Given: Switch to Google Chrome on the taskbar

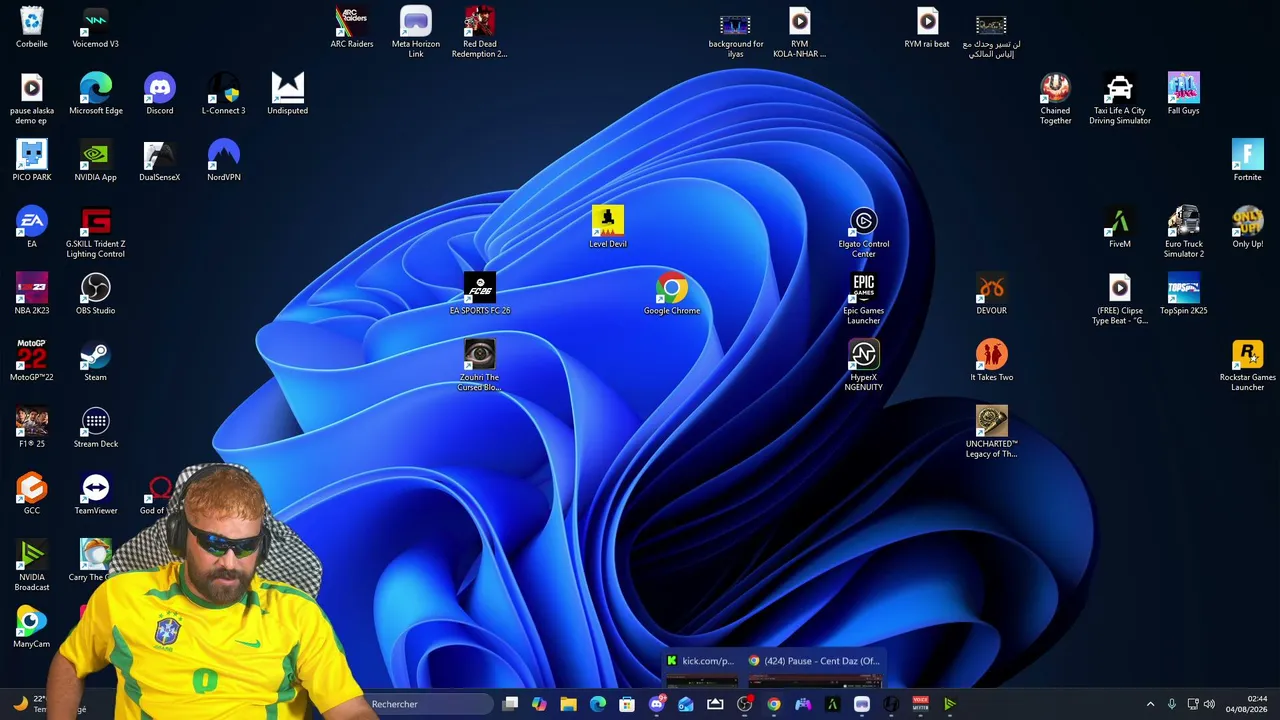Looking at the screenshot, I should coord(774,704).
